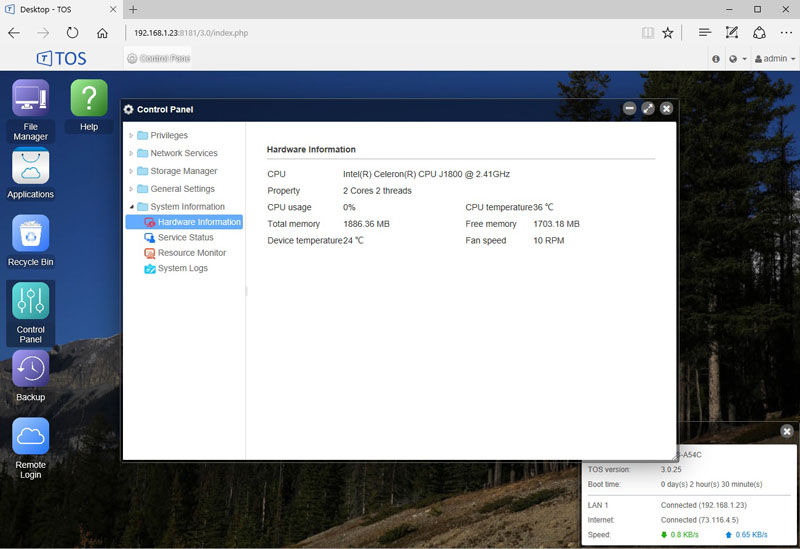Open the Remote Login cloud icon
The image size is (800, 549).
[30, 437]
